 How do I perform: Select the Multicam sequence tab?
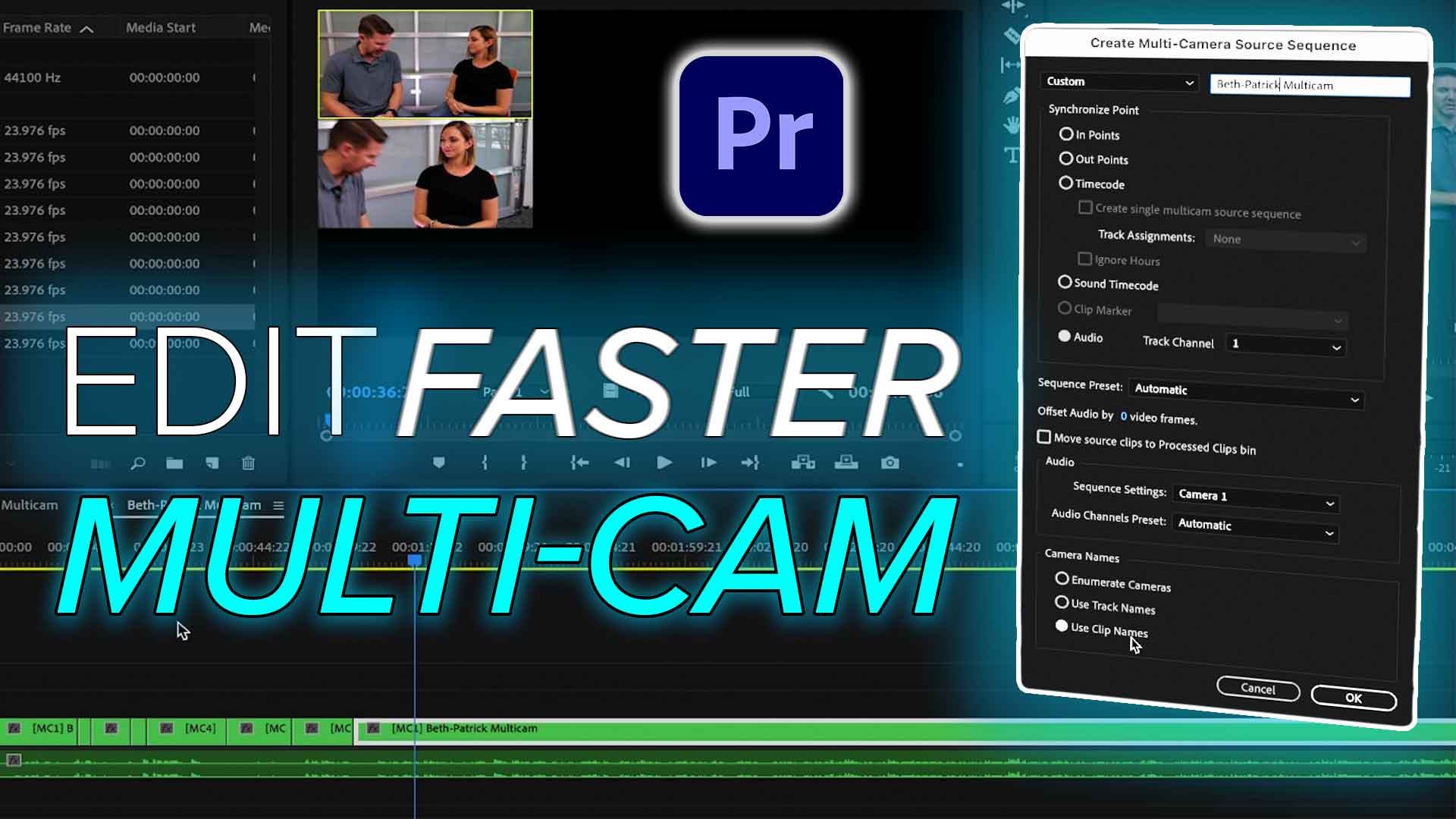[x=29, y=505]
